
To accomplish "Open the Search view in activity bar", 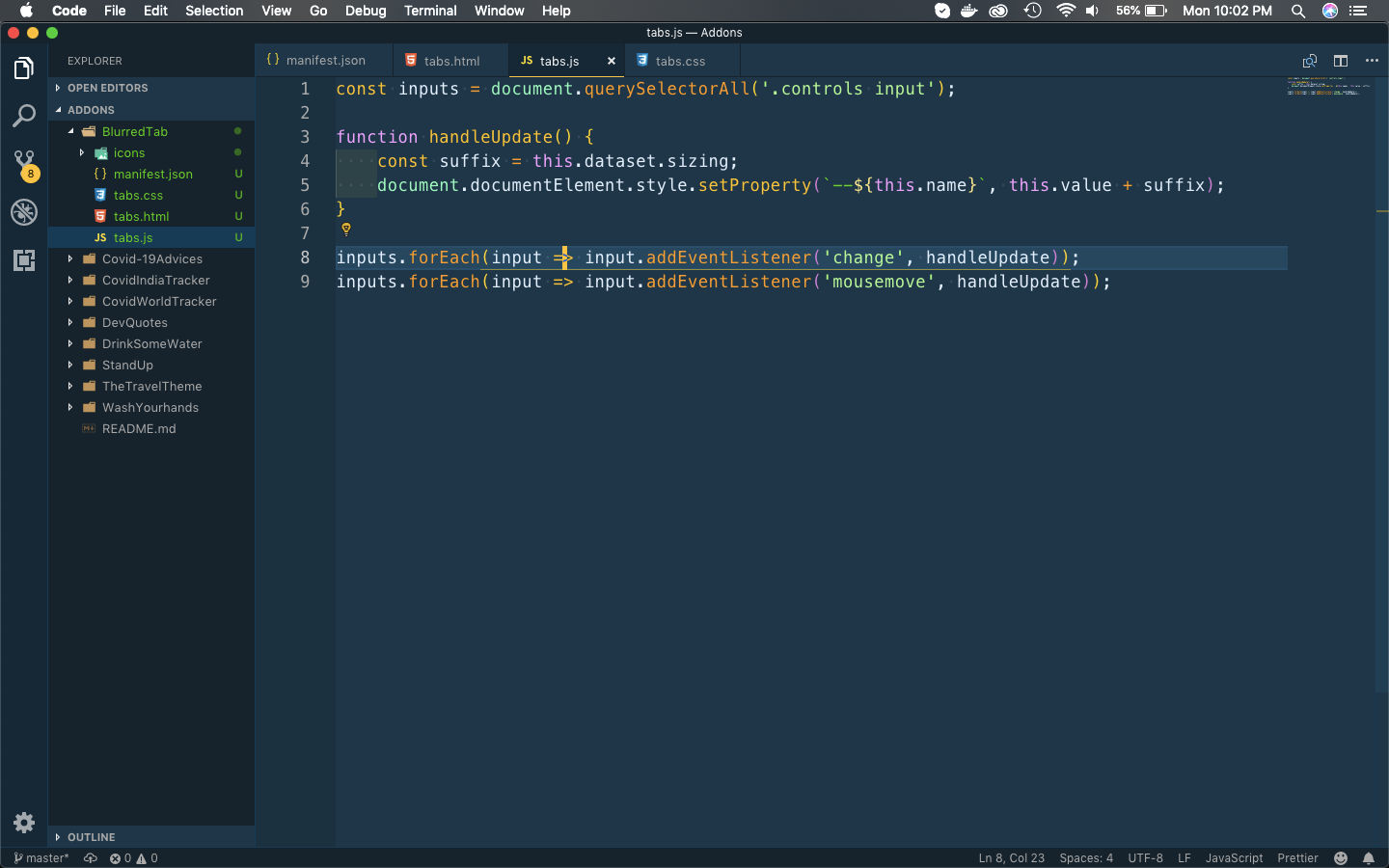I will coord(24,116).
